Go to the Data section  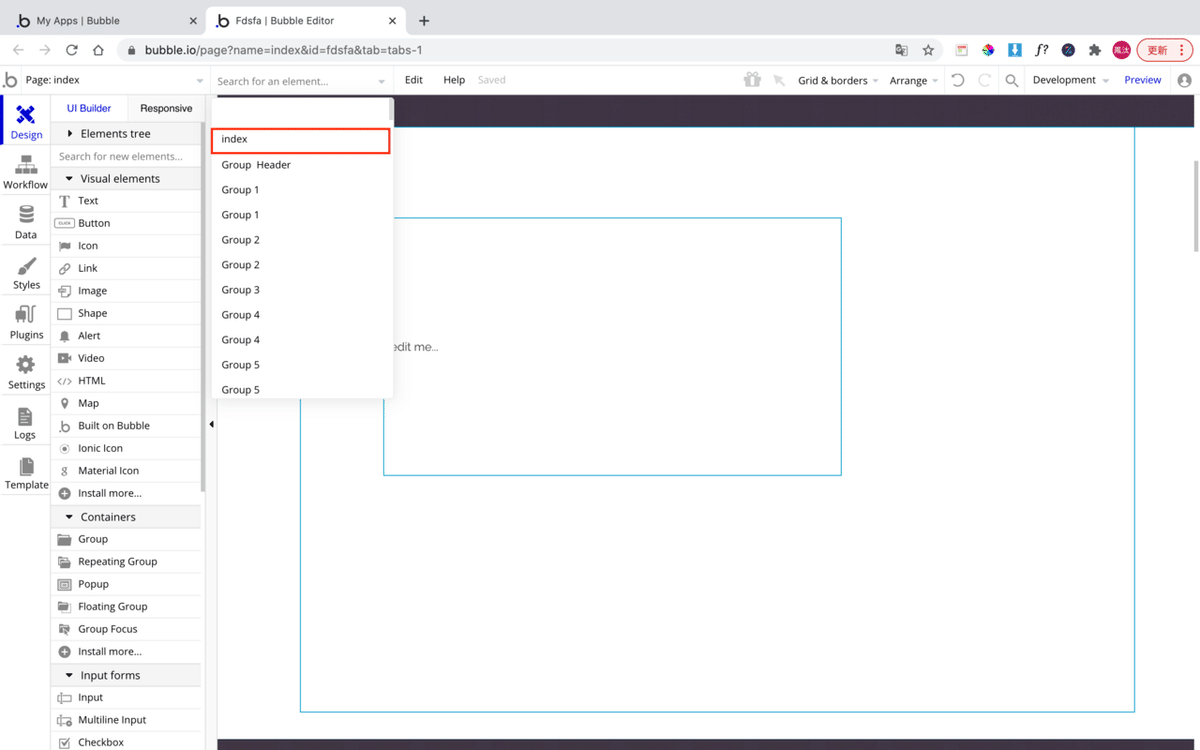coord(26,222)
